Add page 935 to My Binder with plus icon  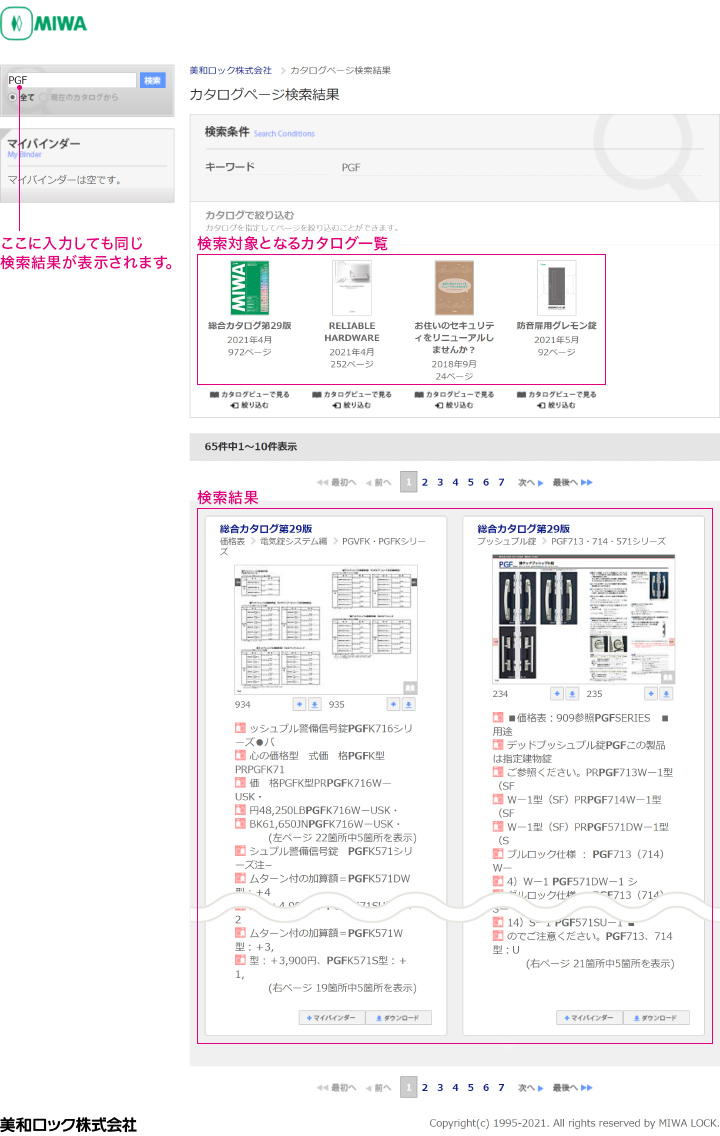(x=393, y=704)
